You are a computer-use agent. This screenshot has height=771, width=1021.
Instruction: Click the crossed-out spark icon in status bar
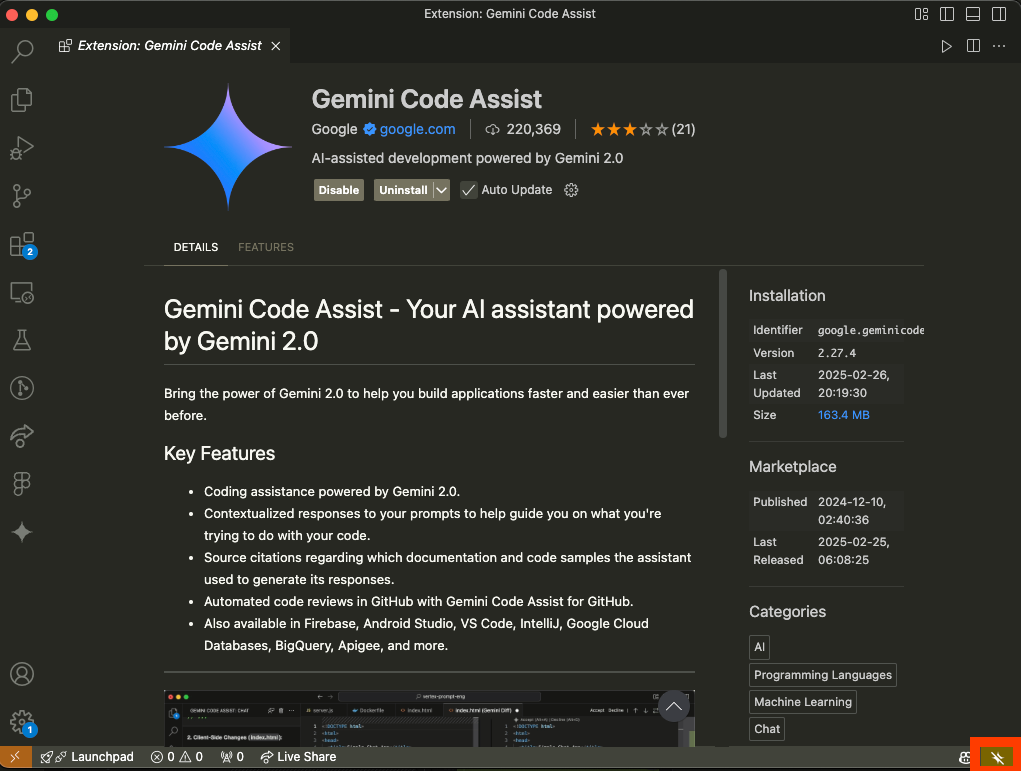coord(997,757)
